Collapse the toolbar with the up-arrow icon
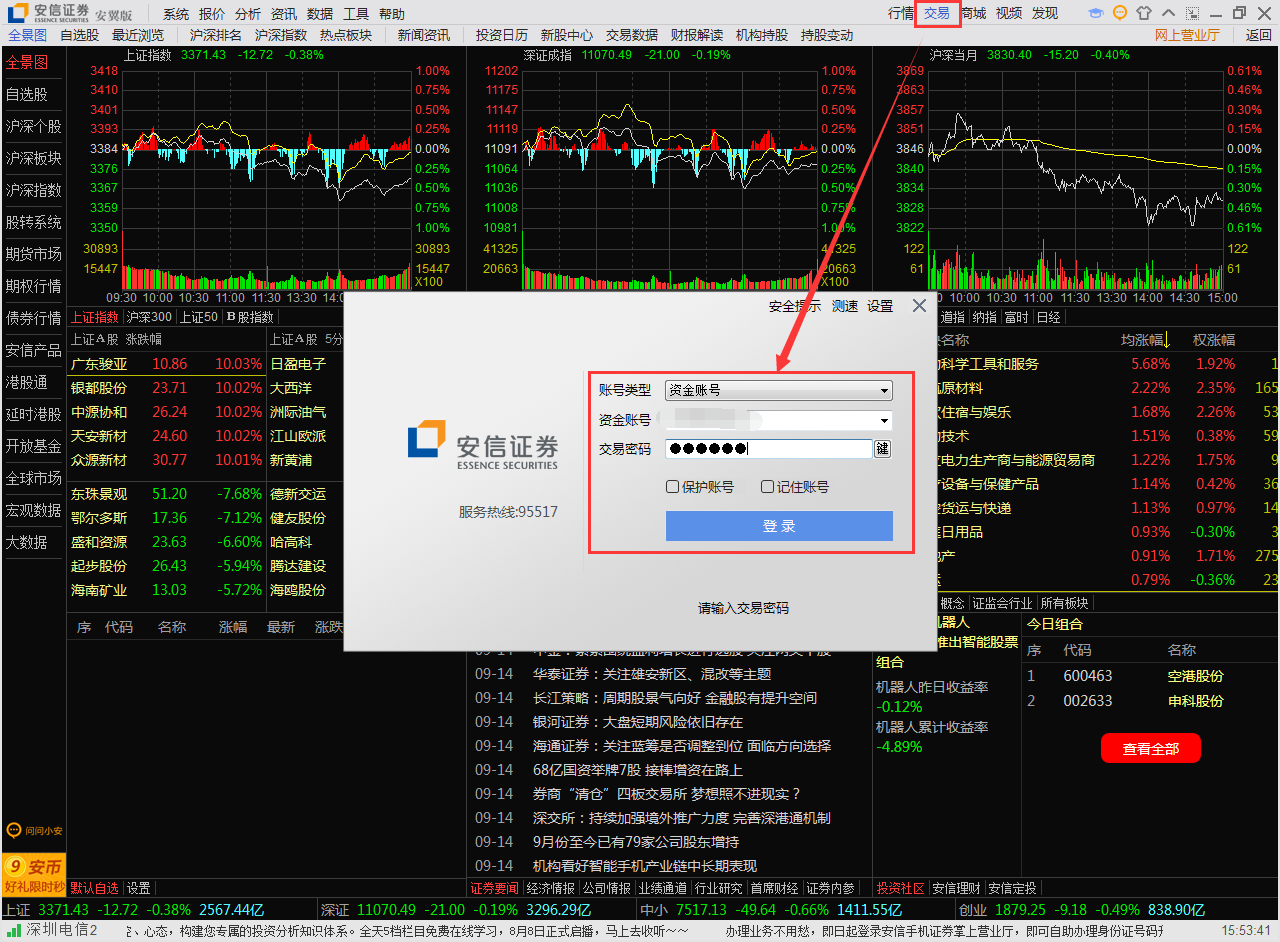 tap(1168, 13)
